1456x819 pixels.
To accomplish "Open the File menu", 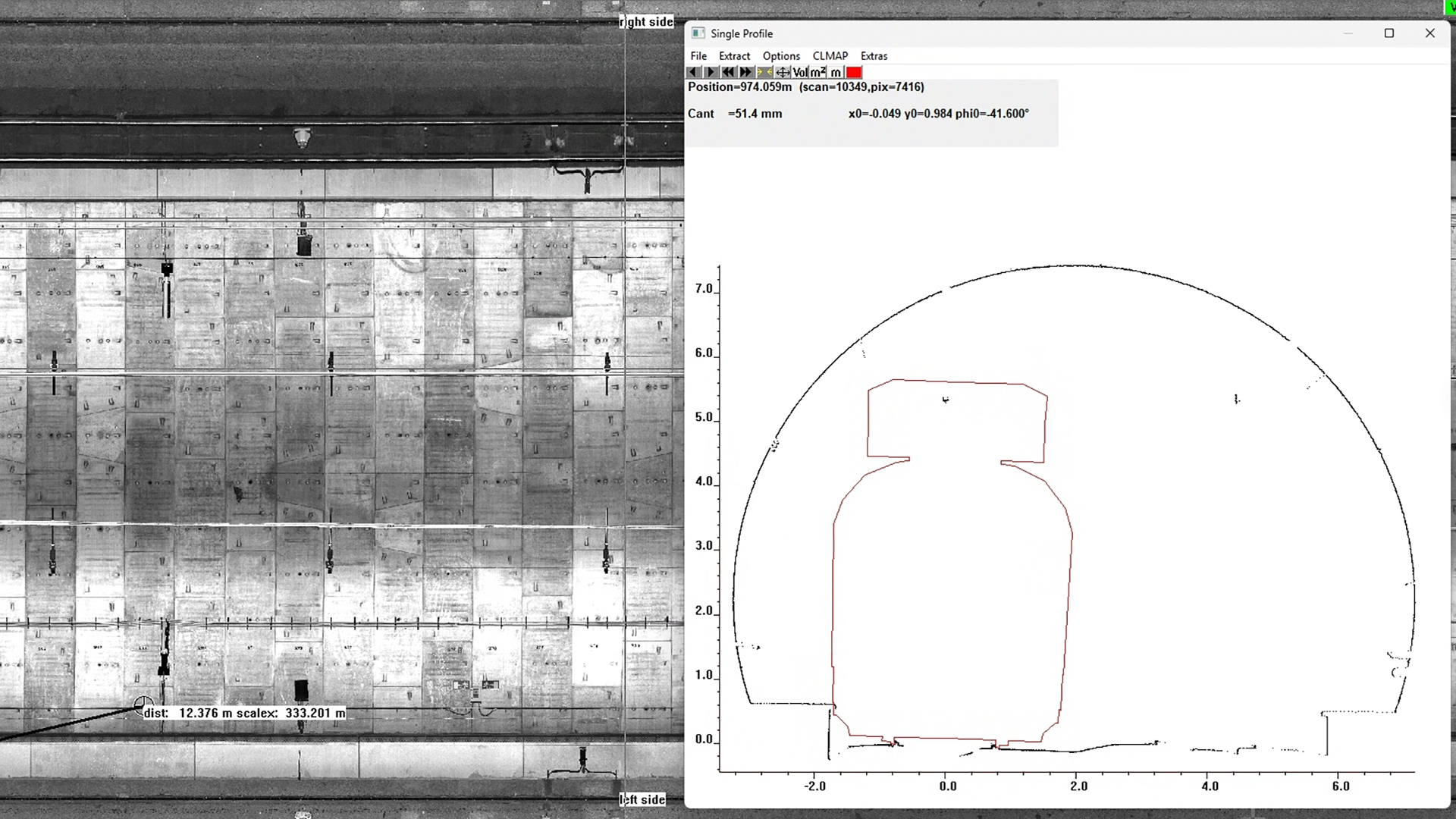I will tap(698, 56).
